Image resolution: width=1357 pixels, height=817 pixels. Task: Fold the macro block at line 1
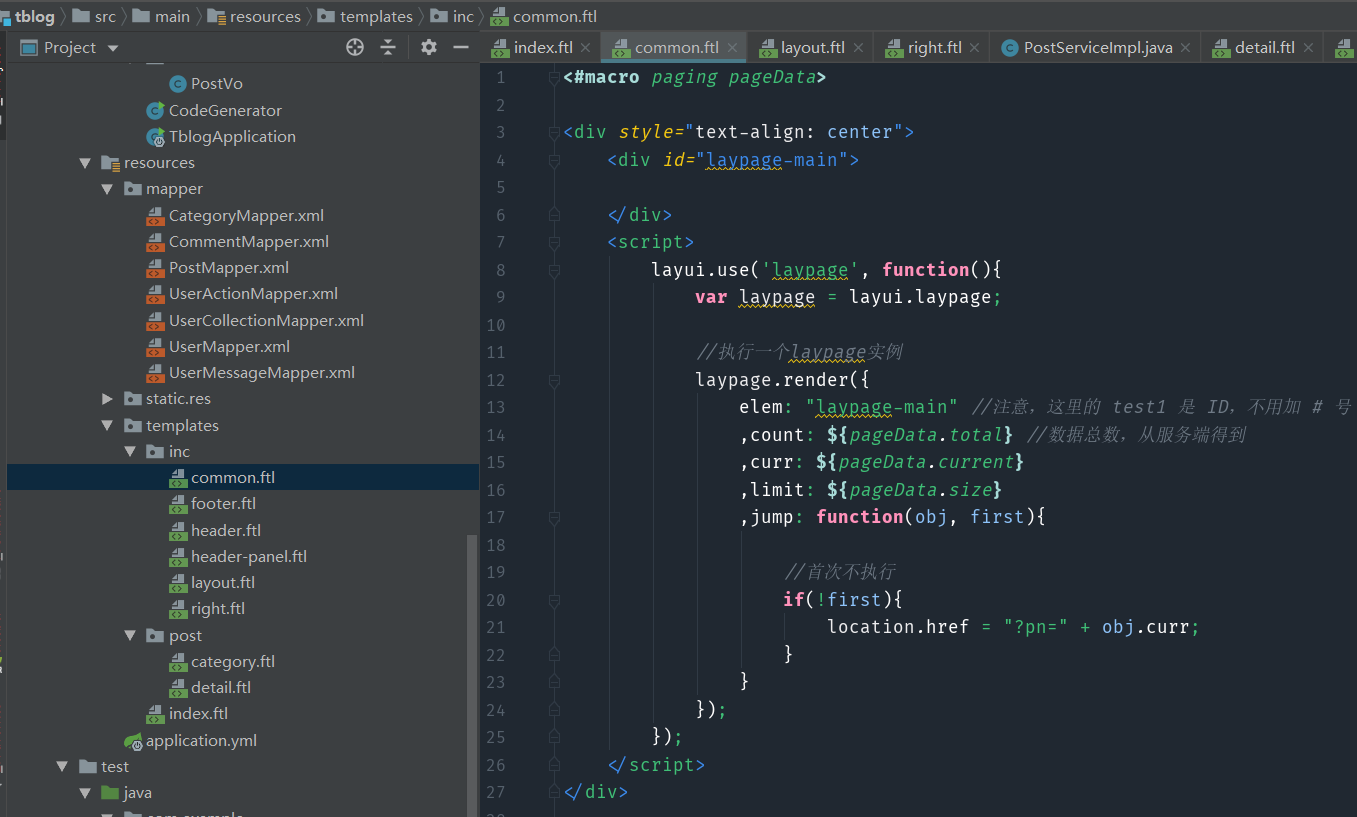(x=552, y=77)
